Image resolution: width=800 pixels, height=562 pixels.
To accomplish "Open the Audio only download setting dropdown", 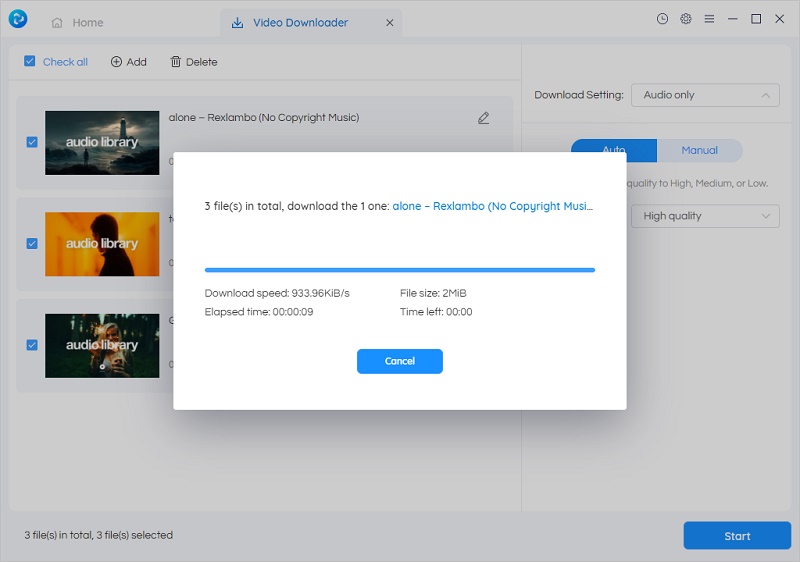I will click(x=705, y=95).
